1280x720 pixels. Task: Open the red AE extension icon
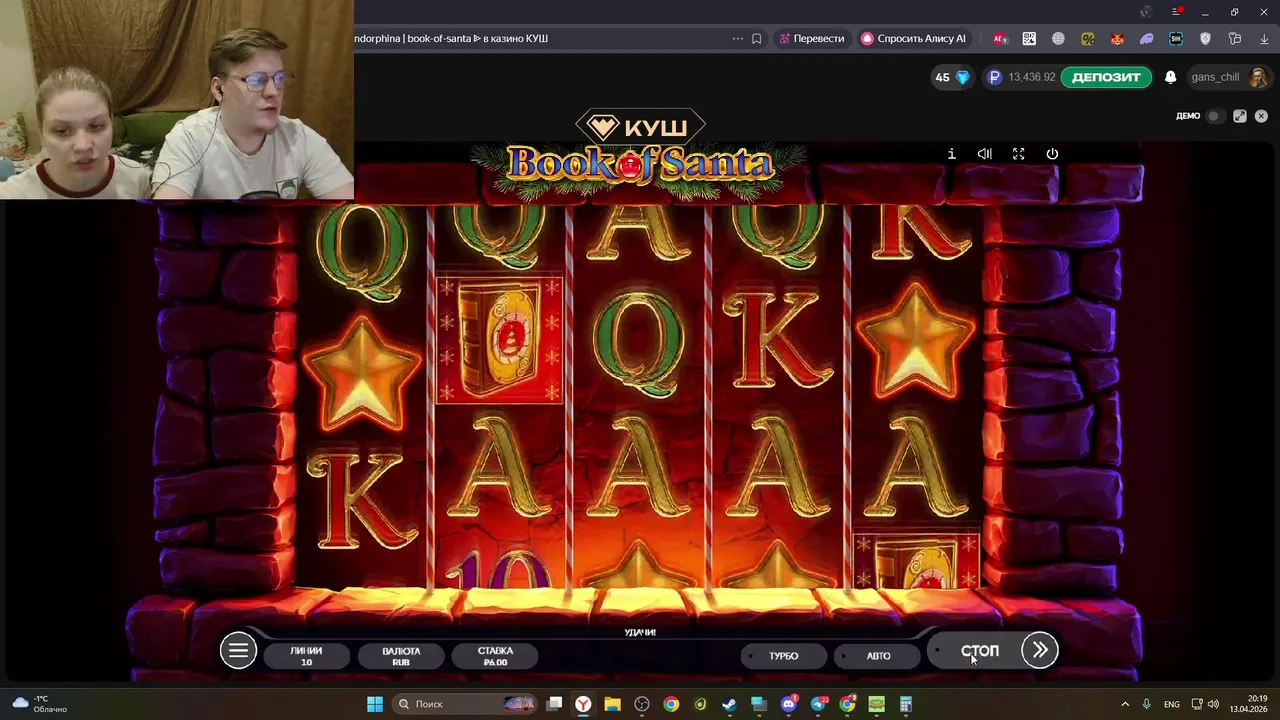(x=1000, y=38)
